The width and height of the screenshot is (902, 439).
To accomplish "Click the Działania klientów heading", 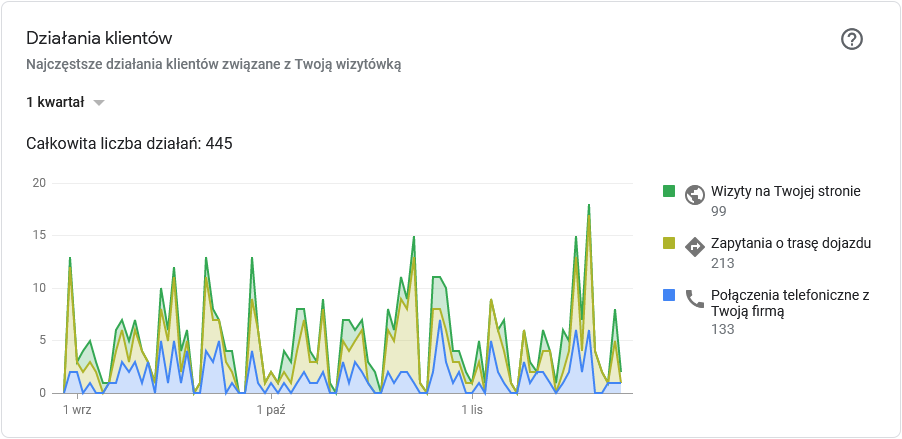I will [99, 38].
